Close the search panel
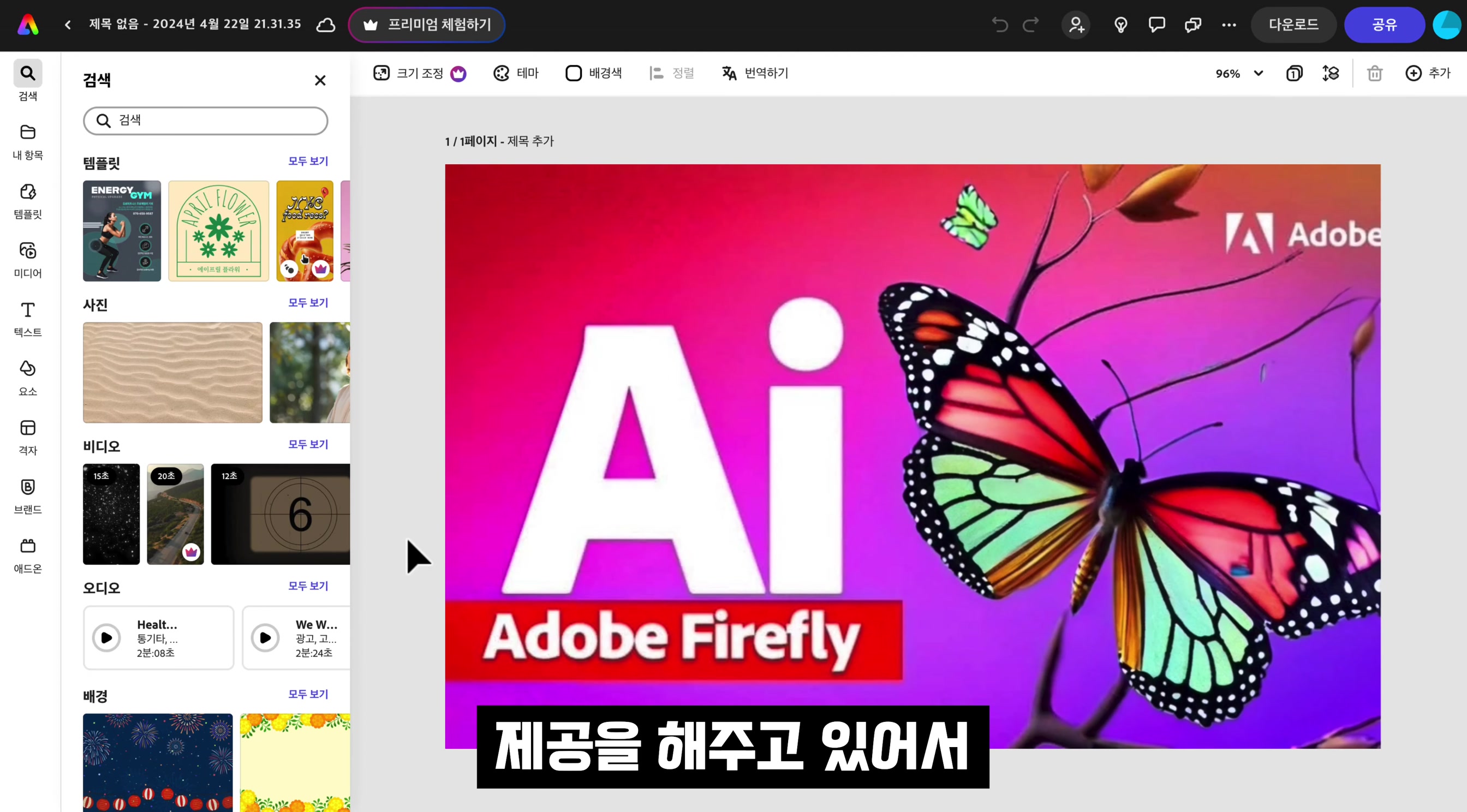This screenshot has width=1467, height=812. [x=320, y=80]
